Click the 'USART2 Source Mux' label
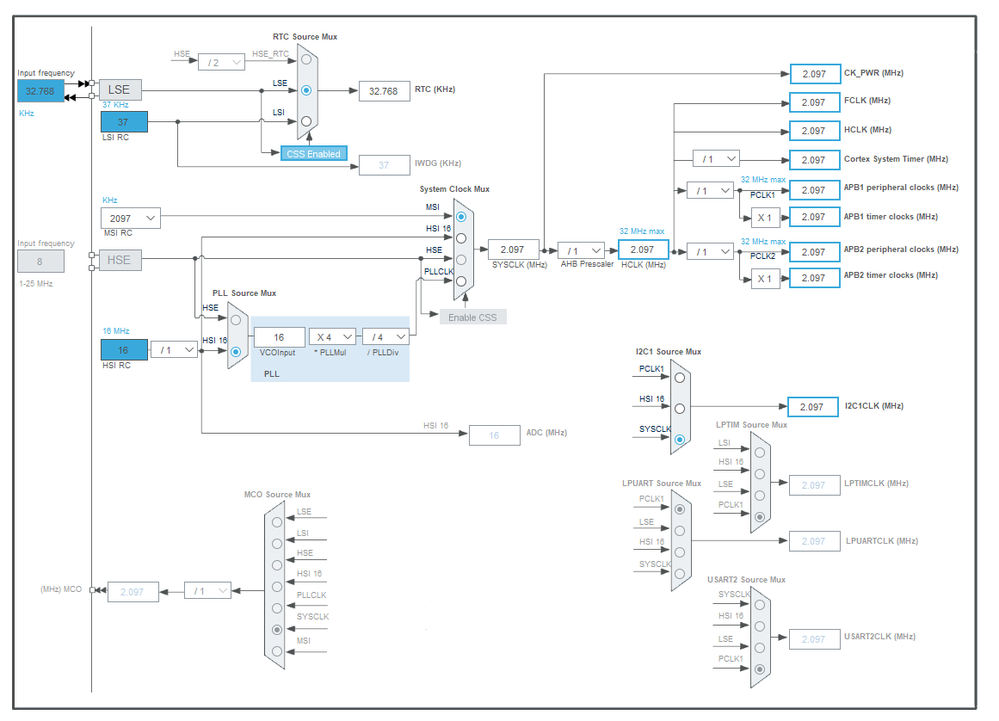The height and width of the screenshot is (721, 999). coord(746,580)
